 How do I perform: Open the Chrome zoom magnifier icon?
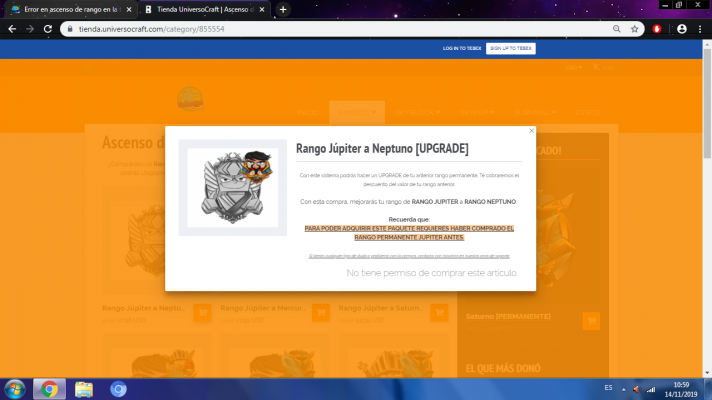(x=617, y=29)
